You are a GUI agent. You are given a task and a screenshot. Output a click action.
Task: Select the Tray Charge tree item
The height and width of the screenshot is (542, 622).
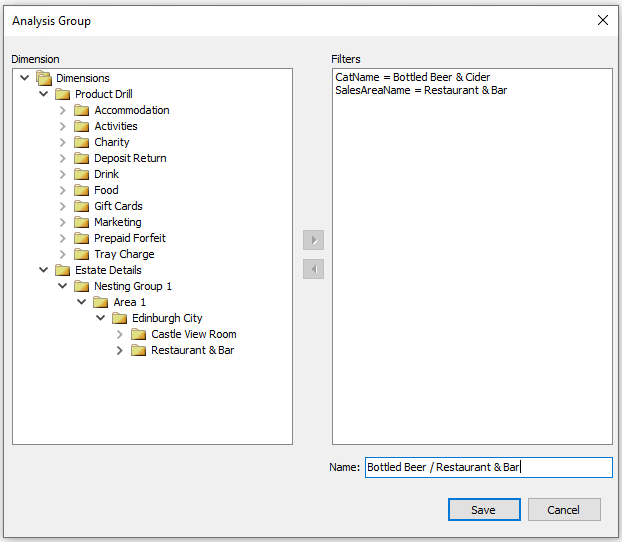(124, 254)
